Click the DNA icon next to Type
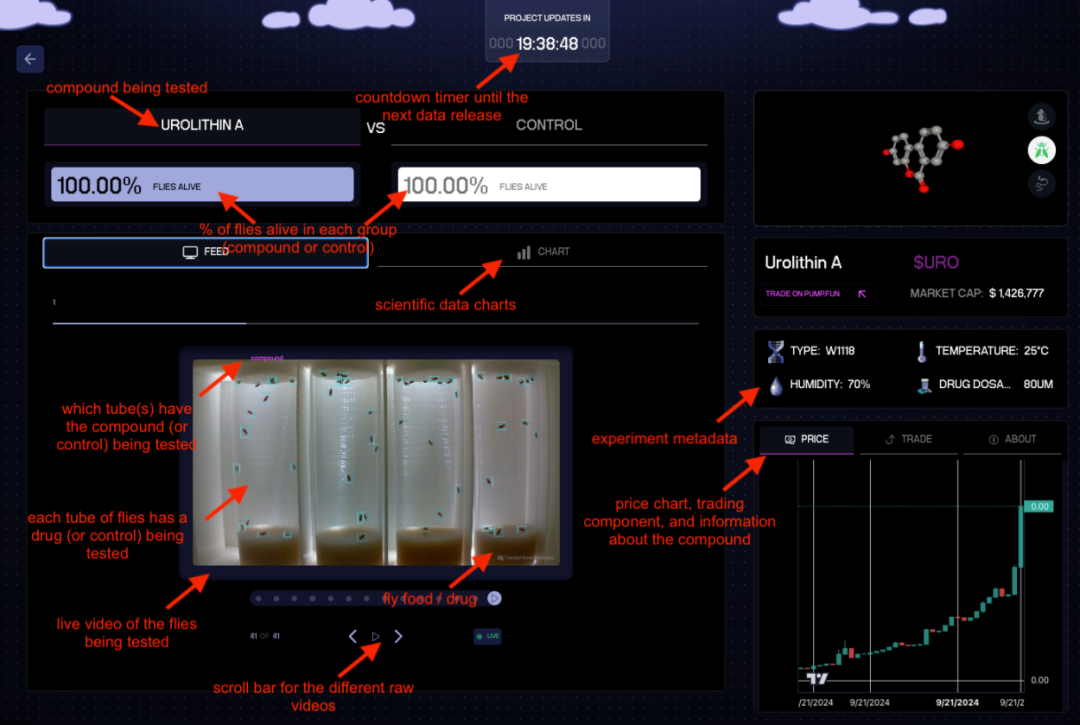 point(776,351)
